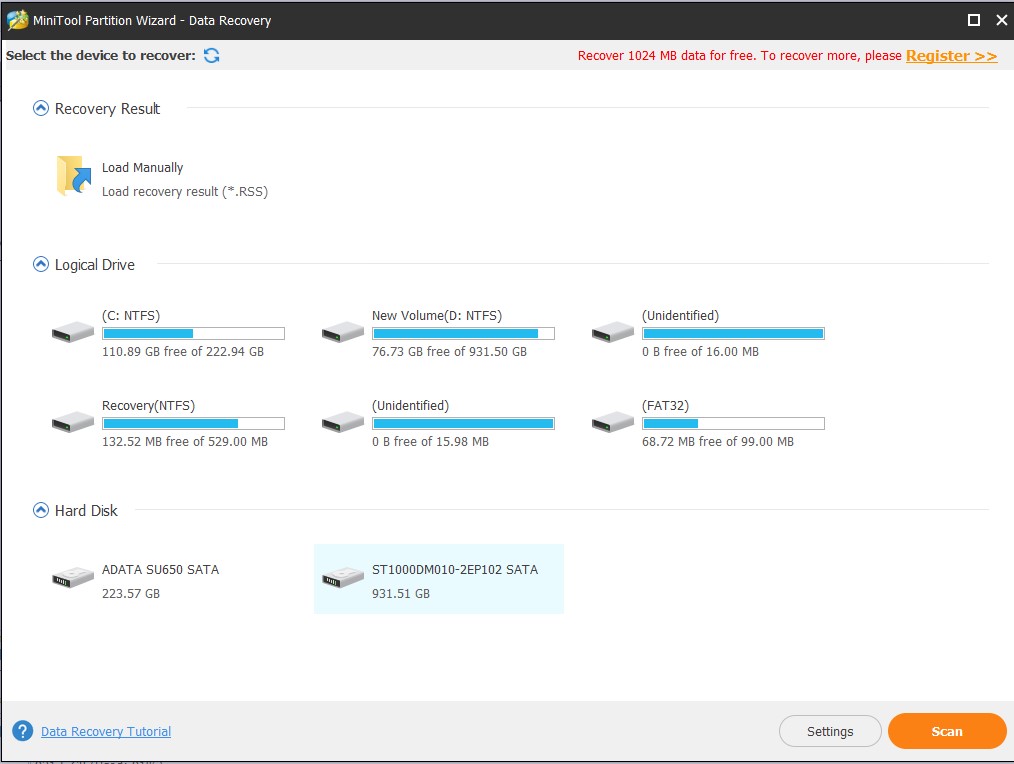
Task: Click the D: New Volume usage bar
Action: (x=464, y=333)
